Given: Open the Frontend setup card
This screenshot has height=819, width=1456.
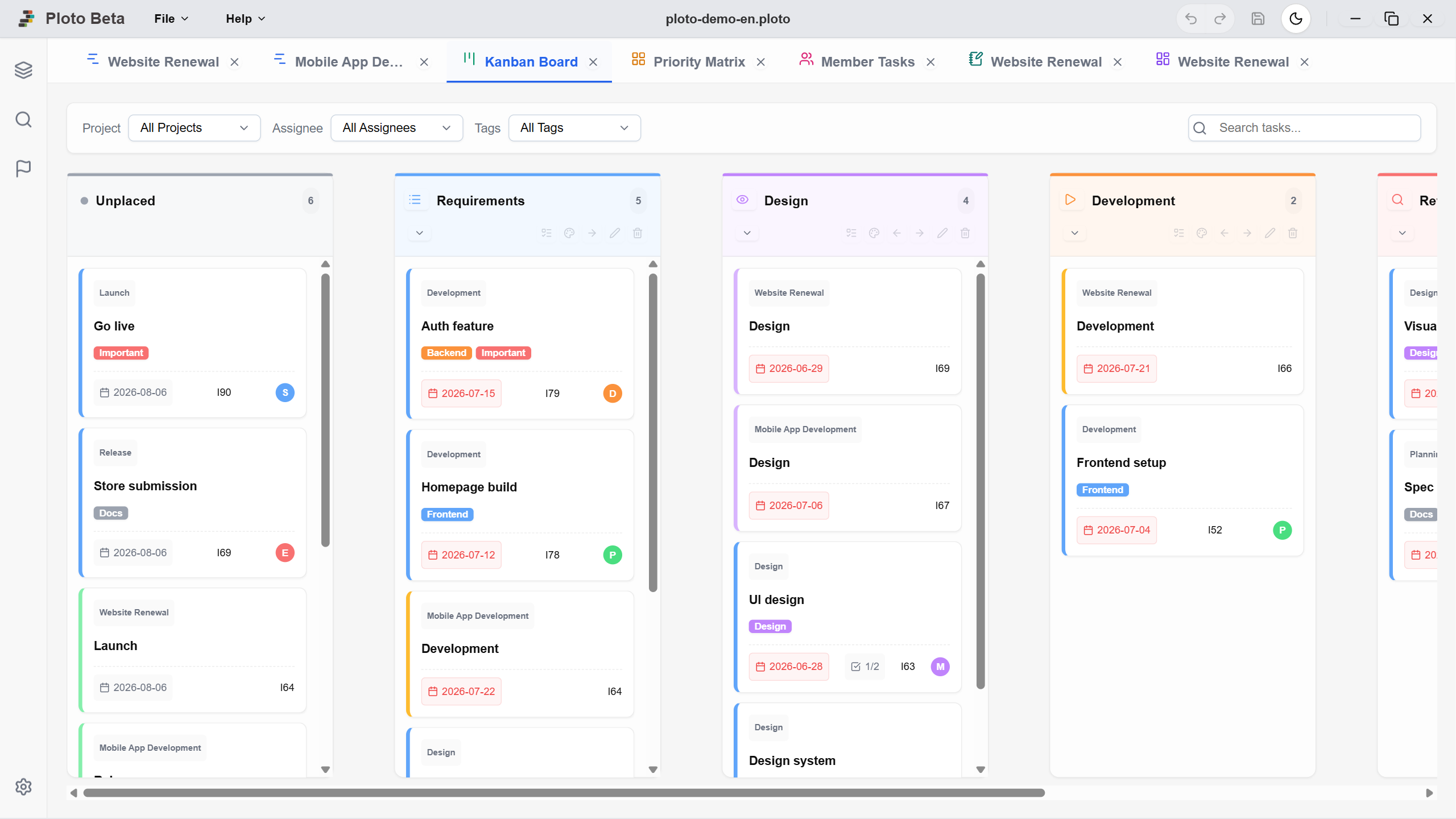Looking at the screenshot, I should (x=1182, y=481).
